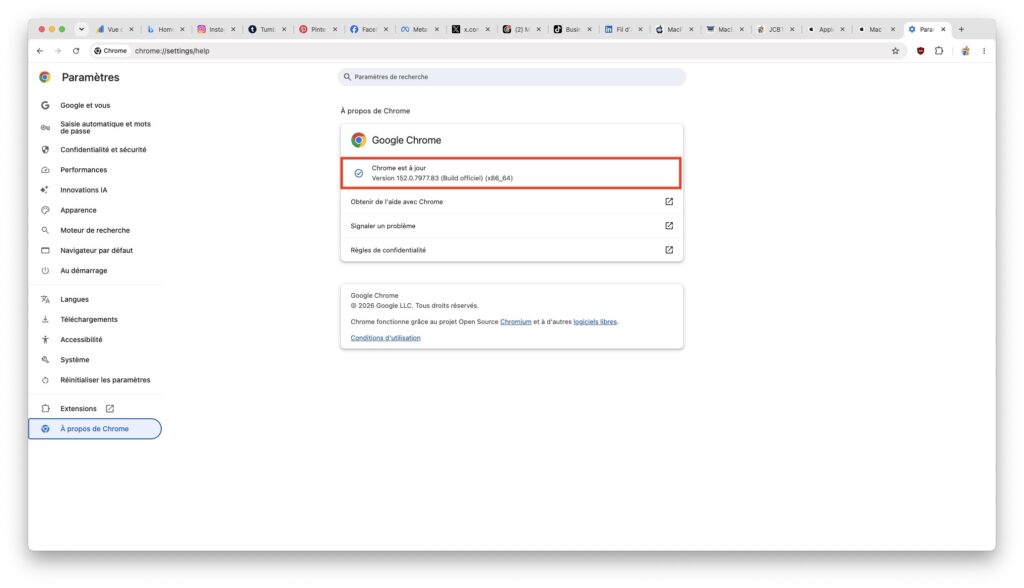The image size is (1024, 588).
Task: Click the magnifier icon in settings search
Action: click(x=347, y=77)
